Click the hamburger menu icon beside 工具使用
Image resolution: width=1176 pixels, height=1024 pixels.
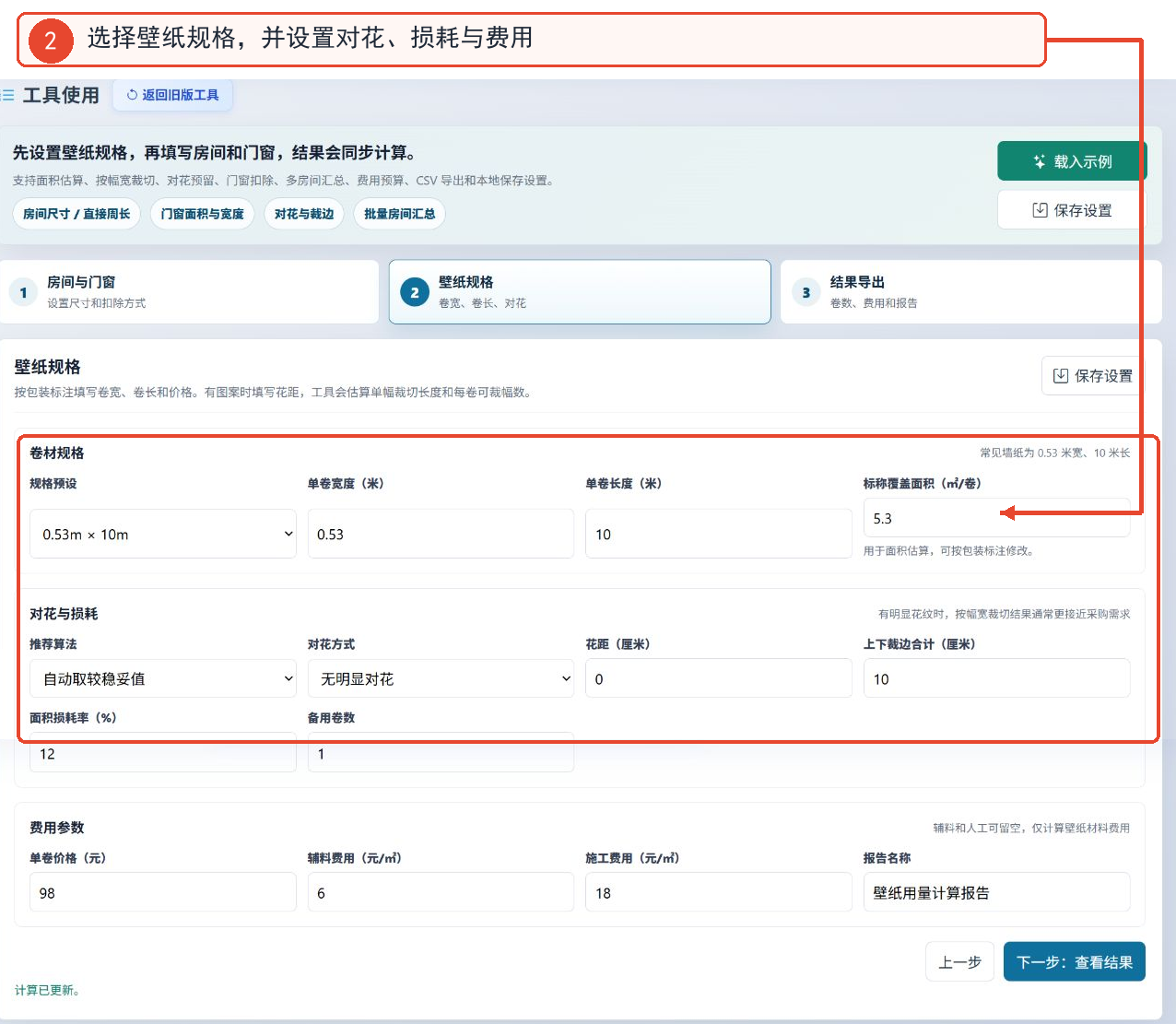8,95
